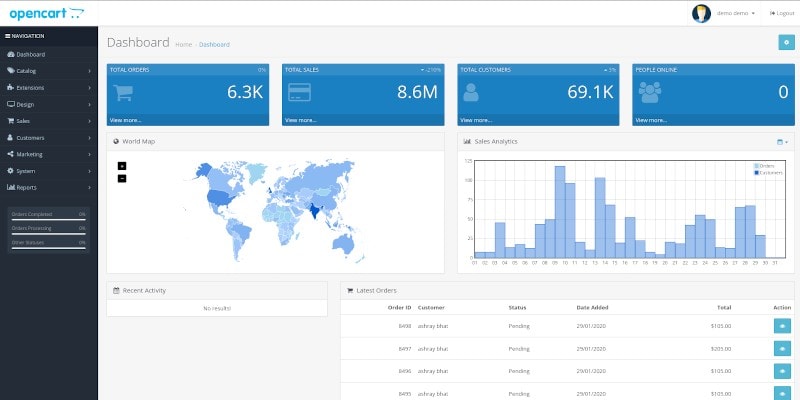Click the OpenCart logo
Viewport: 800px width, 400px height.
(47, 13)
